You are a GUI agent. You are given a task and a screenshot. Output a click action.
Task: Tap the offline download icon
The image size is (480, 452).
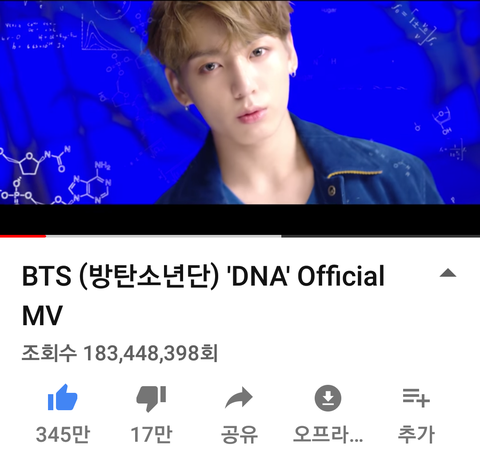328,398
